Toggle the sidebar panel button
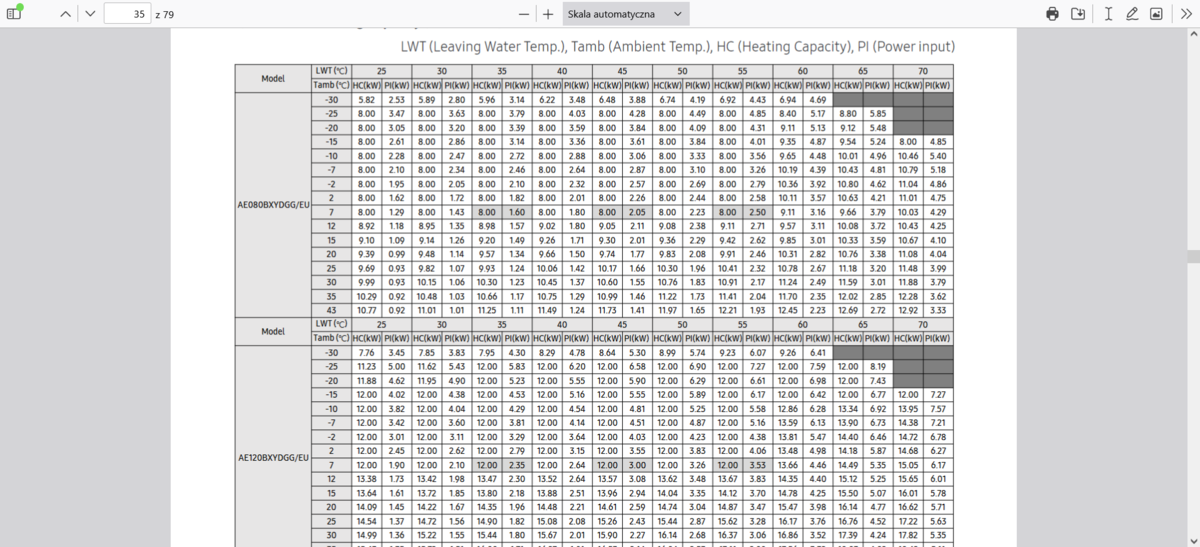Screen dimensions: 1200x547 point(14,14)
